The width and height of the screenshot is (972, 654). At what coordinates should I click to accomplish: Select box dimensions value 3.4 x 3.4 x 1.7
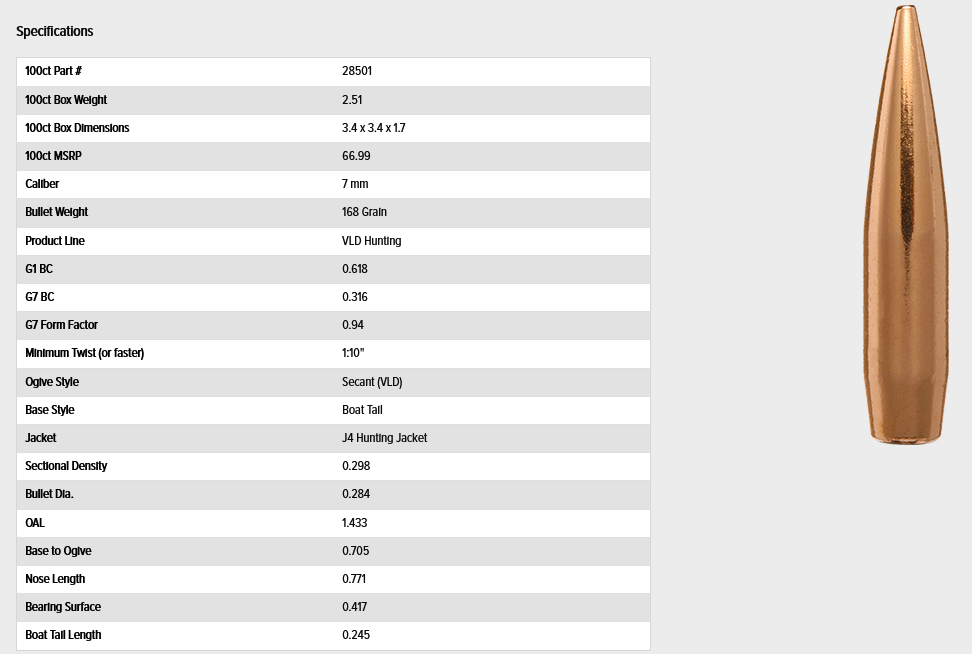(373, 128)
